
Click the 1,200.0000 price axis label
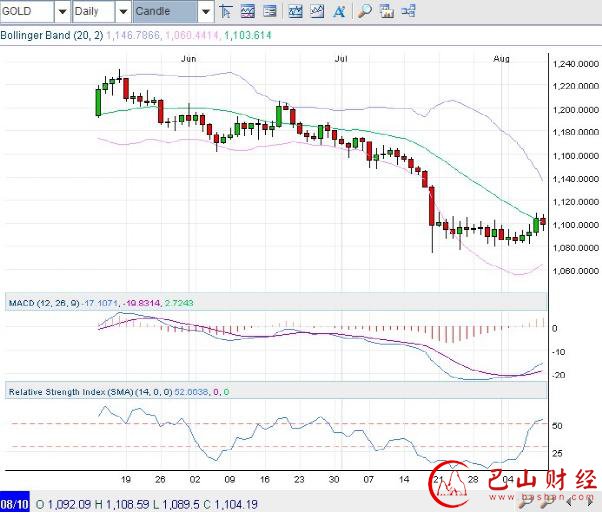[x=576, y=110]
